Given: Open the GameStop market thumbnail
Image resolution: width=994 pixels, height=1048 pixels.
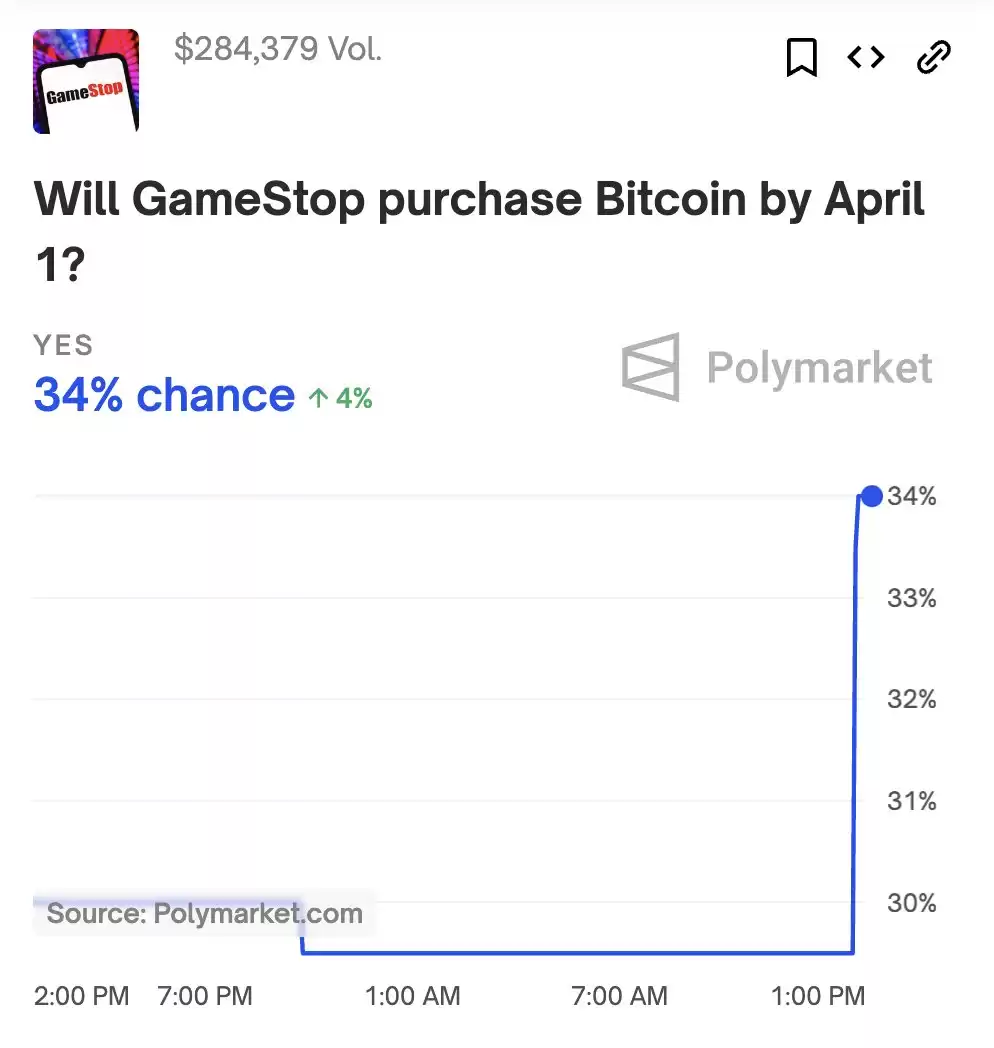Looking at the screenshot, I should pyautogui.click(x=86, y=81).
